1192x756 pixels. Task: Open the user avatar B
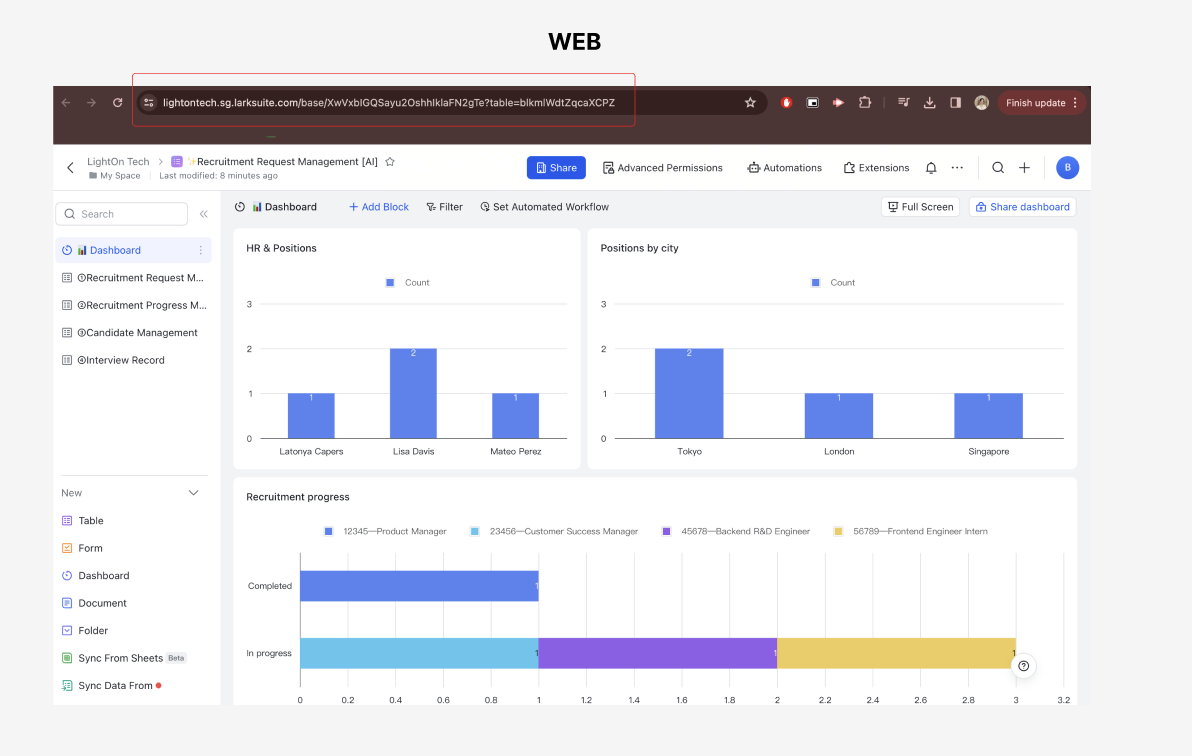(x=1067, y=167)
